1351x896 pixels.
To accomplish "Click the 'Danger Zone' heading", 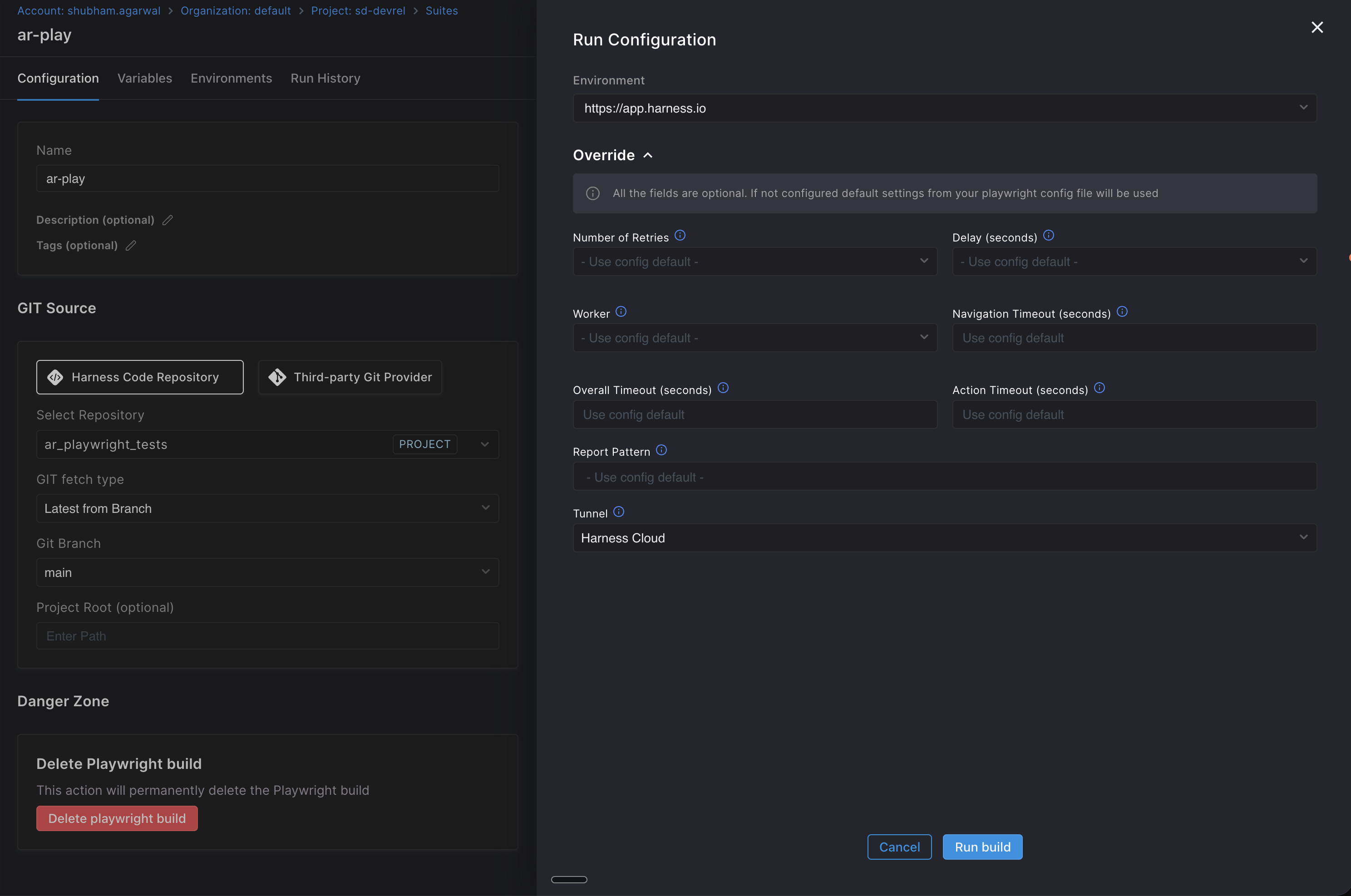I will tap(63, 701).
